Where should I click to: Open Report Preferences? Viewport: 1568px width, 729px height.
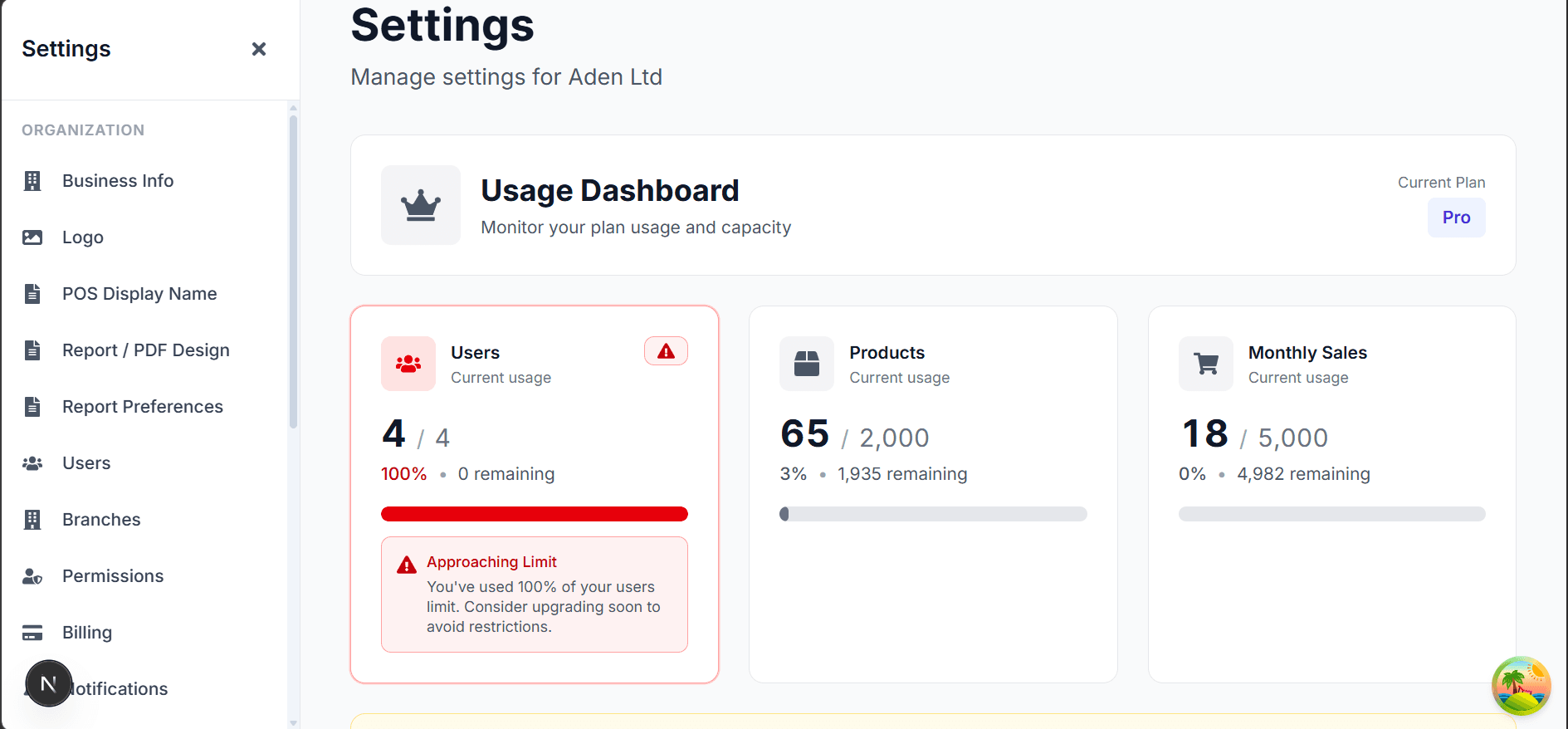coord(143,407)
